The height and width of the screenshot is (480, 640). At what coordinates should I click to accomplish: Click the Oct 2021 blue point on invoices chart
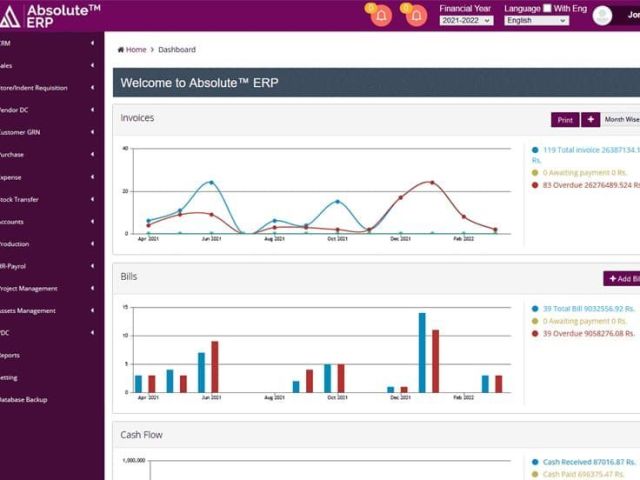(338, 202)
